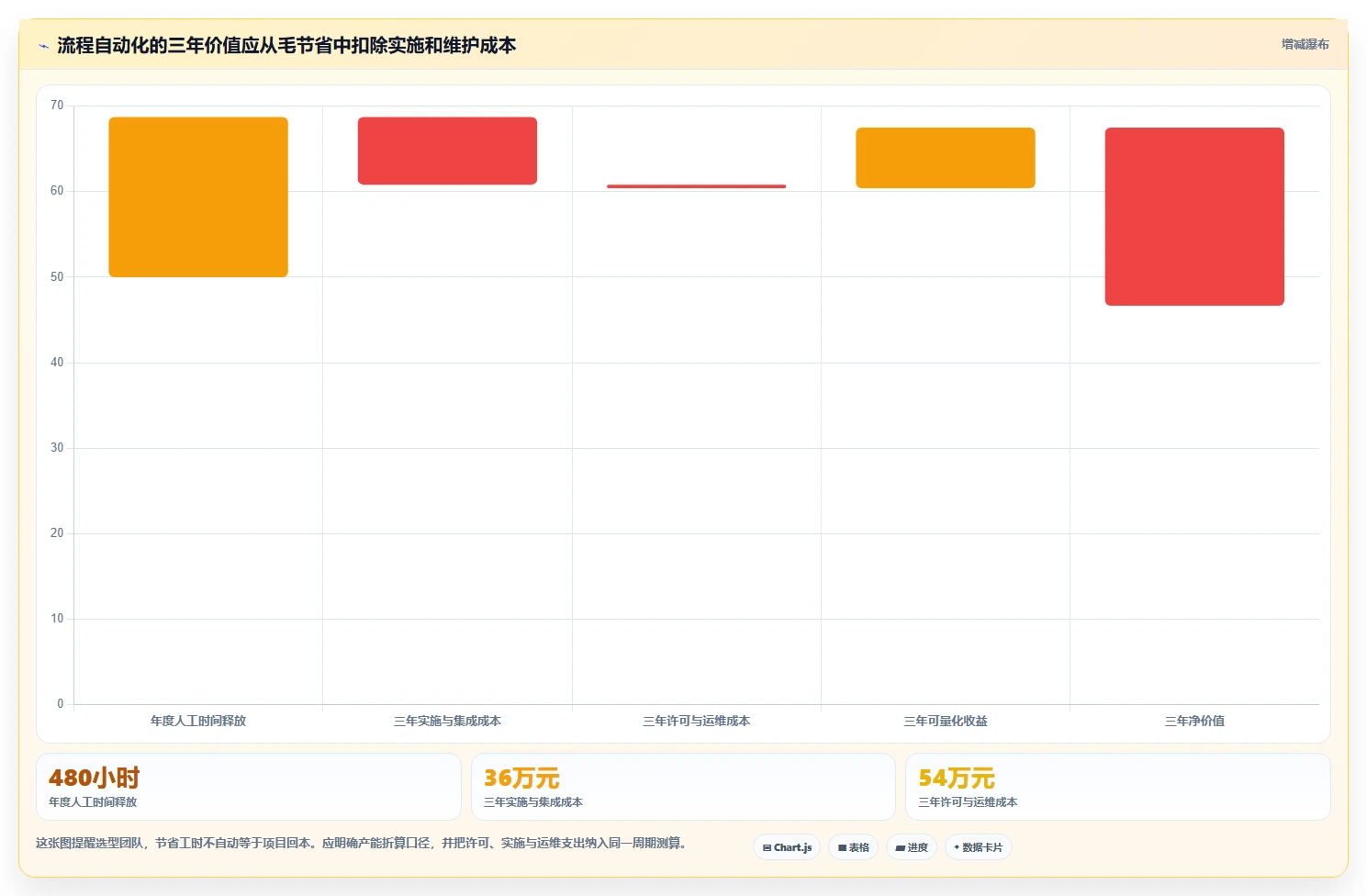The height and width of the screenshot is (896, 1367).
Task: Click the x-axis label 三年可量化收益
Action: tap(946, 722)
